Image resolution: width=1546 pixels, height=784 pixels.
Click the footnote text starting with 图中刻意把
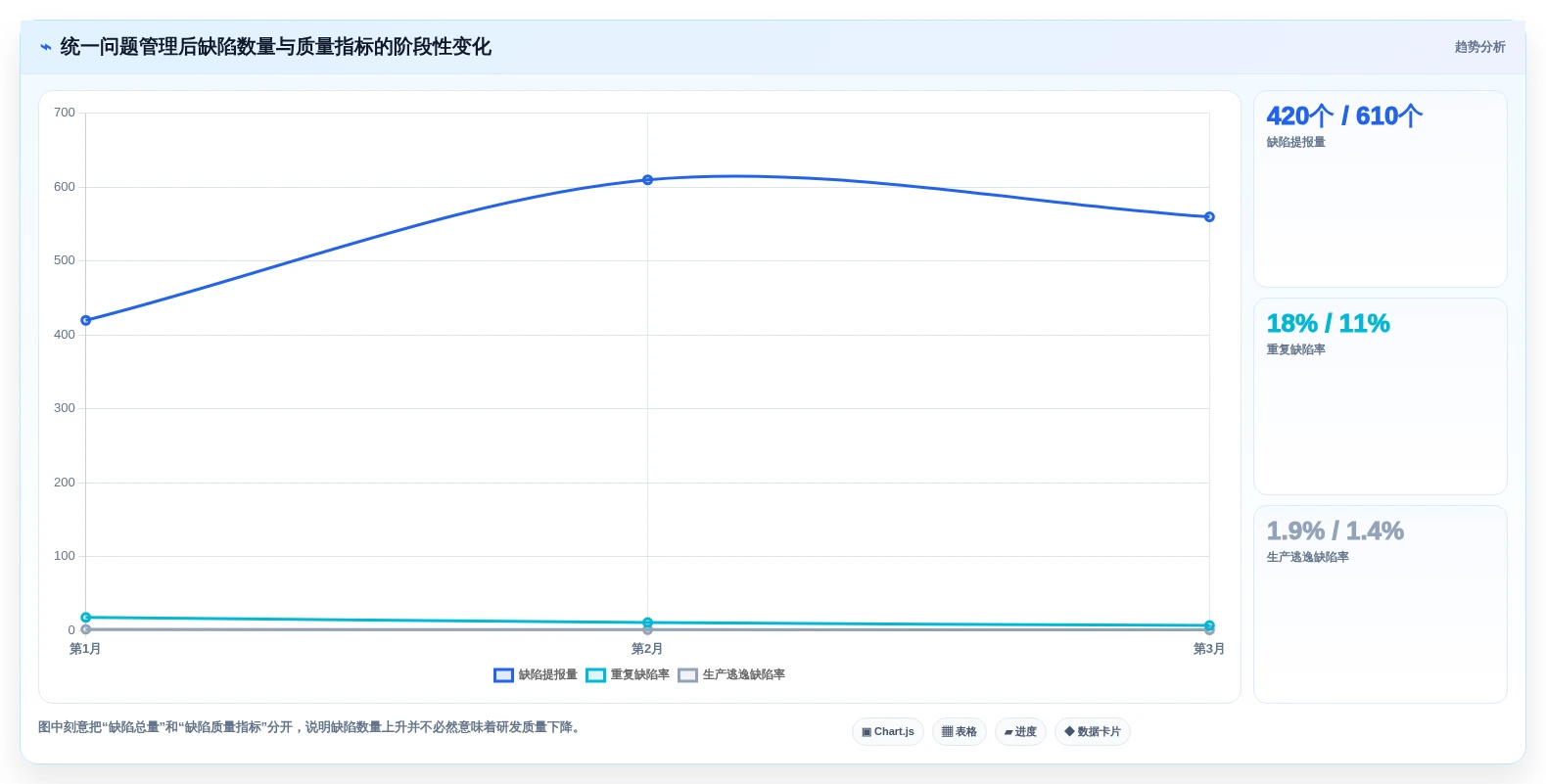[x=311, y=727]
